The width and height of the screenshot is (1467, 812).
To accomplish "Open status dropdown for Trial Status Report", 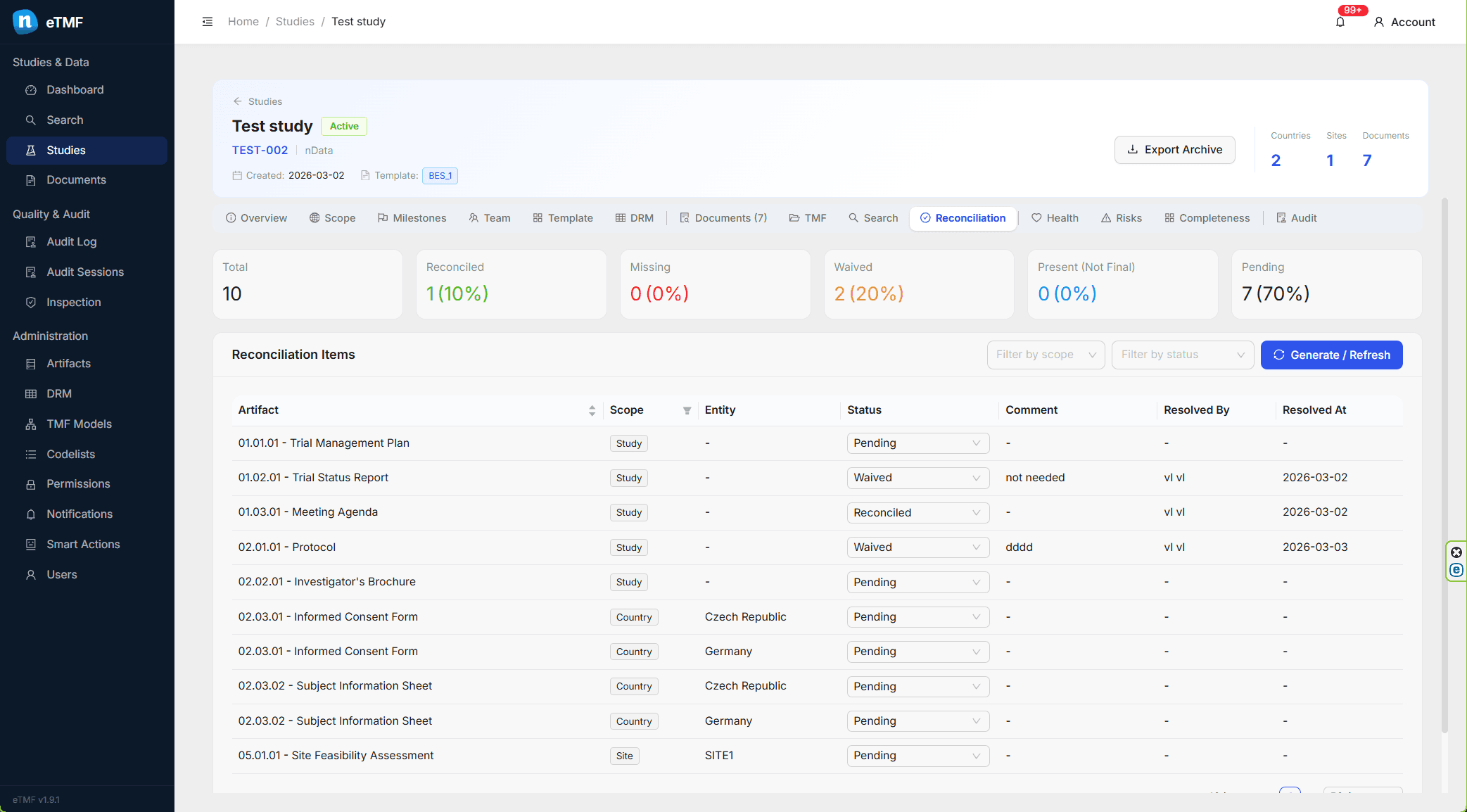I will tap(917, 478).
